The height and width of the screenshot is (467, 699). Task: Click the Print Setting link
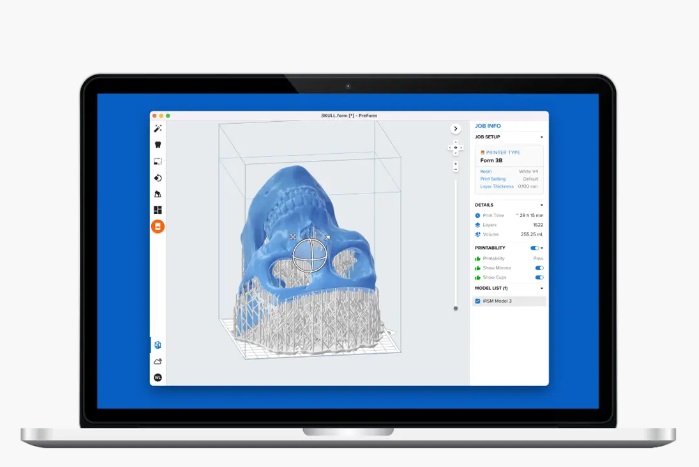[x=492, y=179]
